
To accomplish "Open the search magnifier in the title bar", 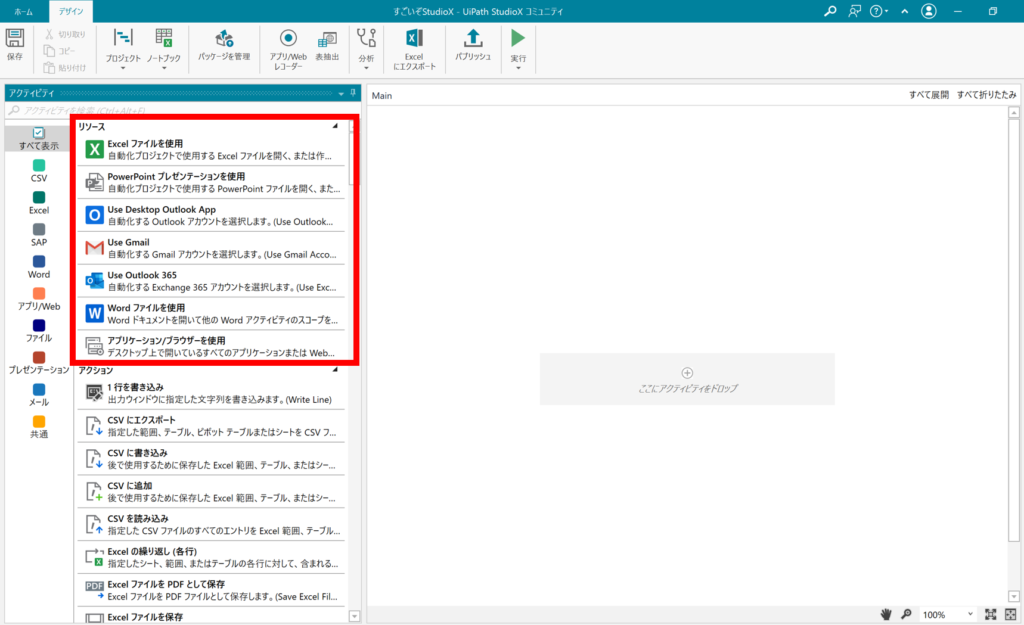I will click(830, 11).
